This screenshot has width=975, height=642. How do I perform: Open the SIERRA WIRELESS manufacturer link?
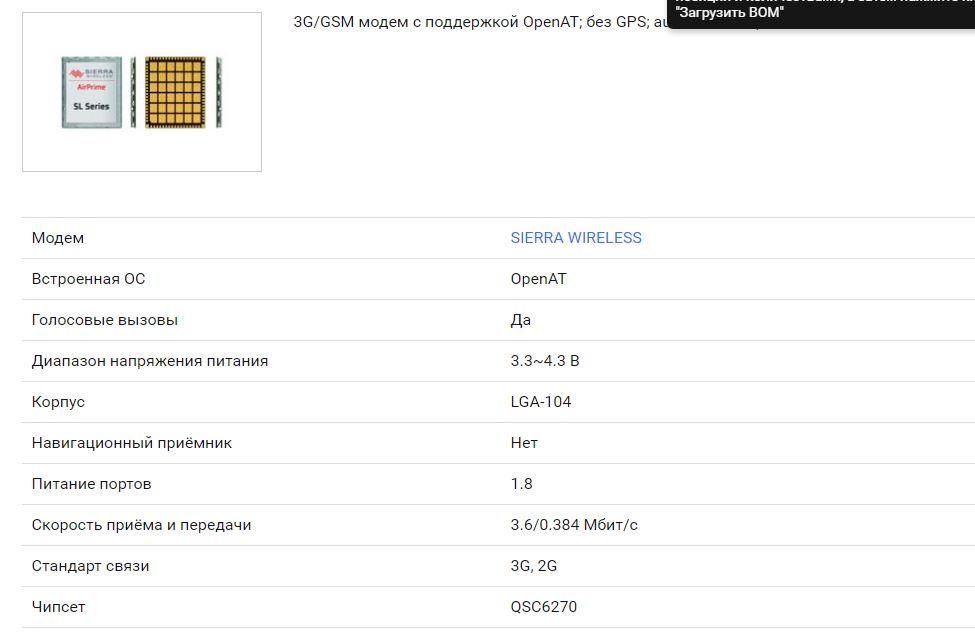pos(576,238)
